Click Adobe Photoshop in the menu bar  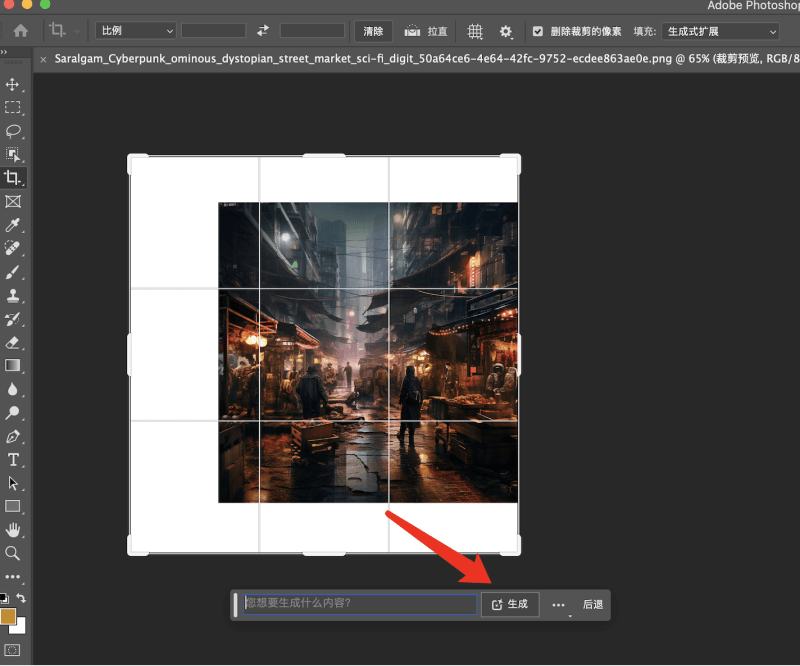(751, 6)
